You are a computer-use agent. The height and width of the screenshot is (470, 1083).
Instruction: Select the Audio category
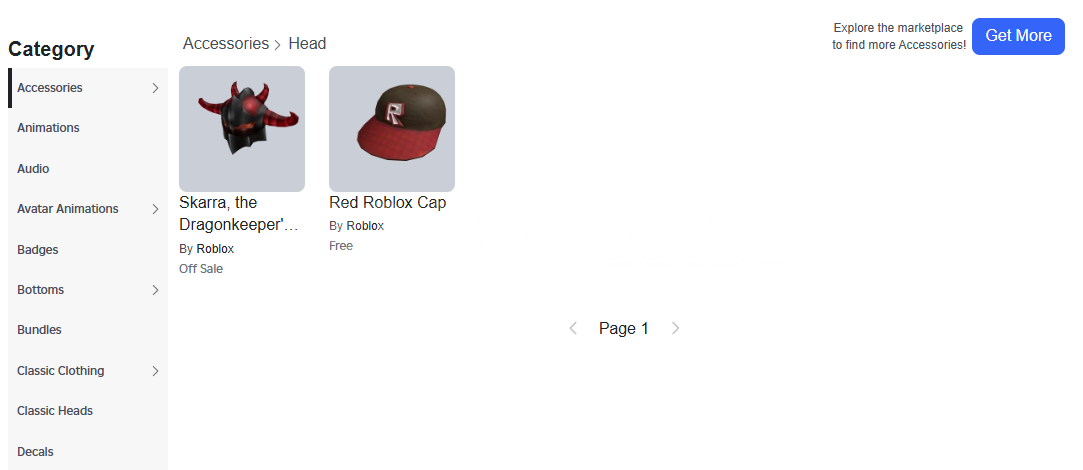pos(33,169)
